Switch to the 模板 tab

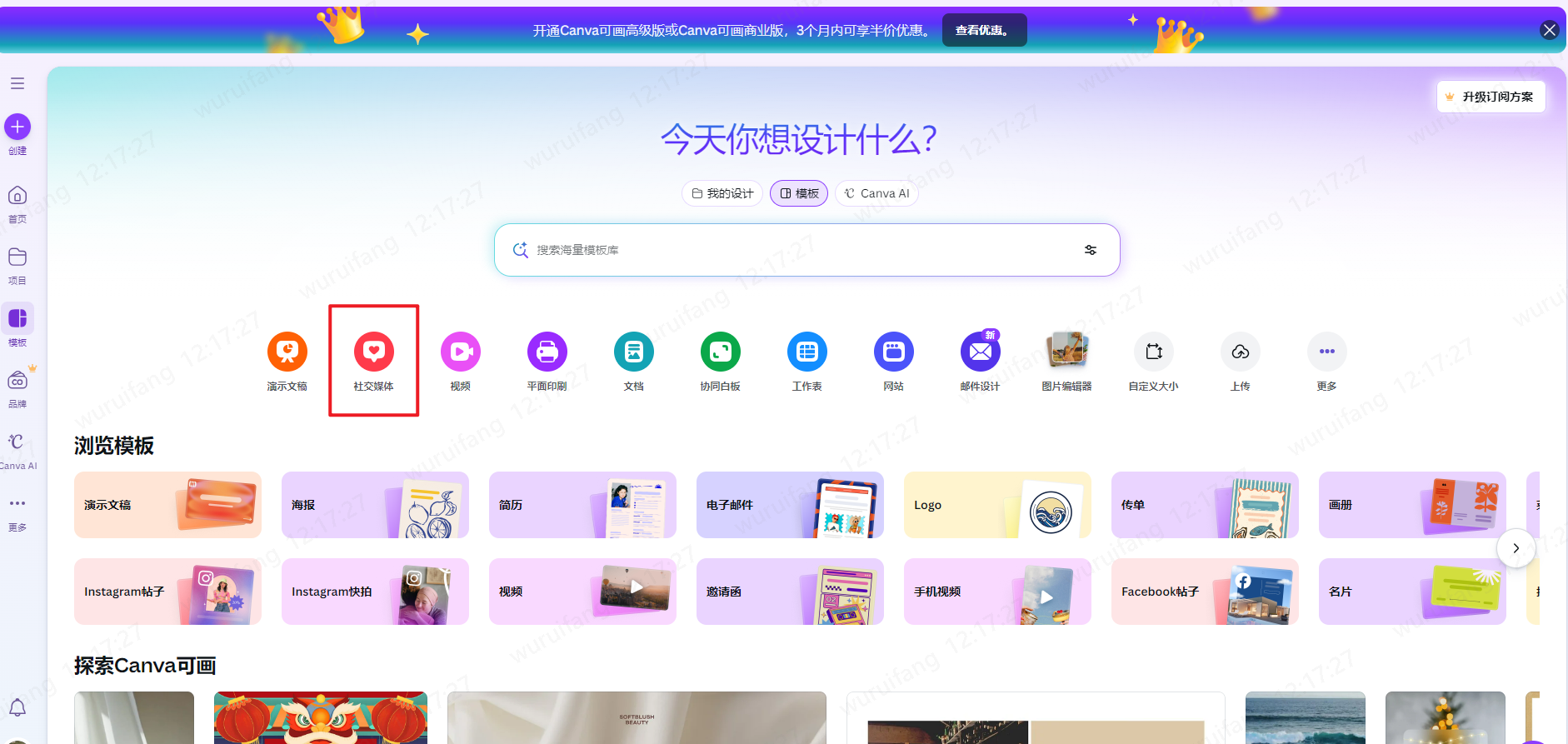(799, 193)
